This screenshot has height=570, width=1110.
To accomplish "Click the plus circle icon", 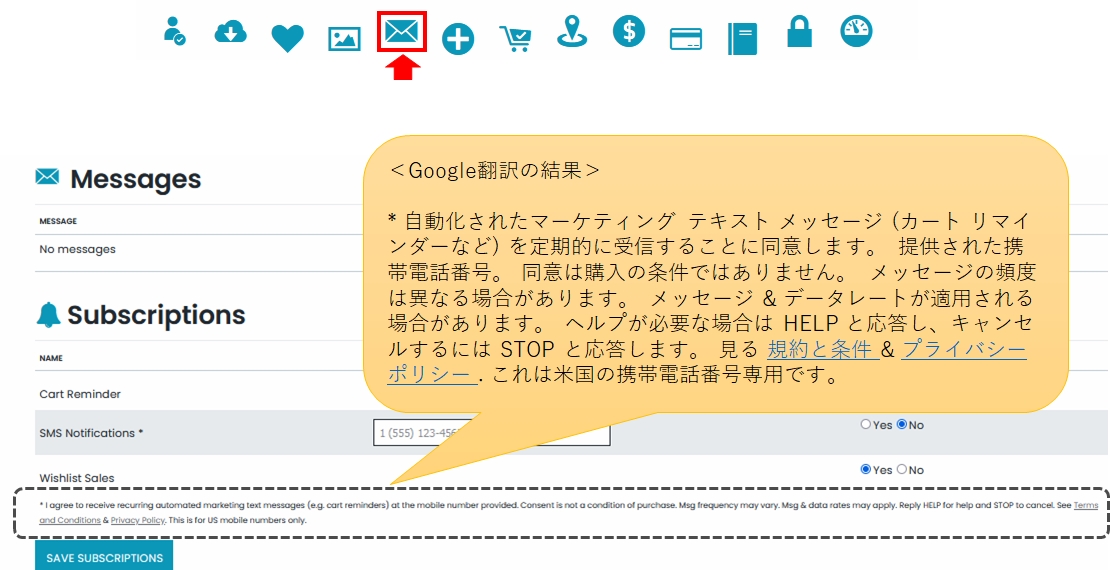I will (x=458, y=39).
